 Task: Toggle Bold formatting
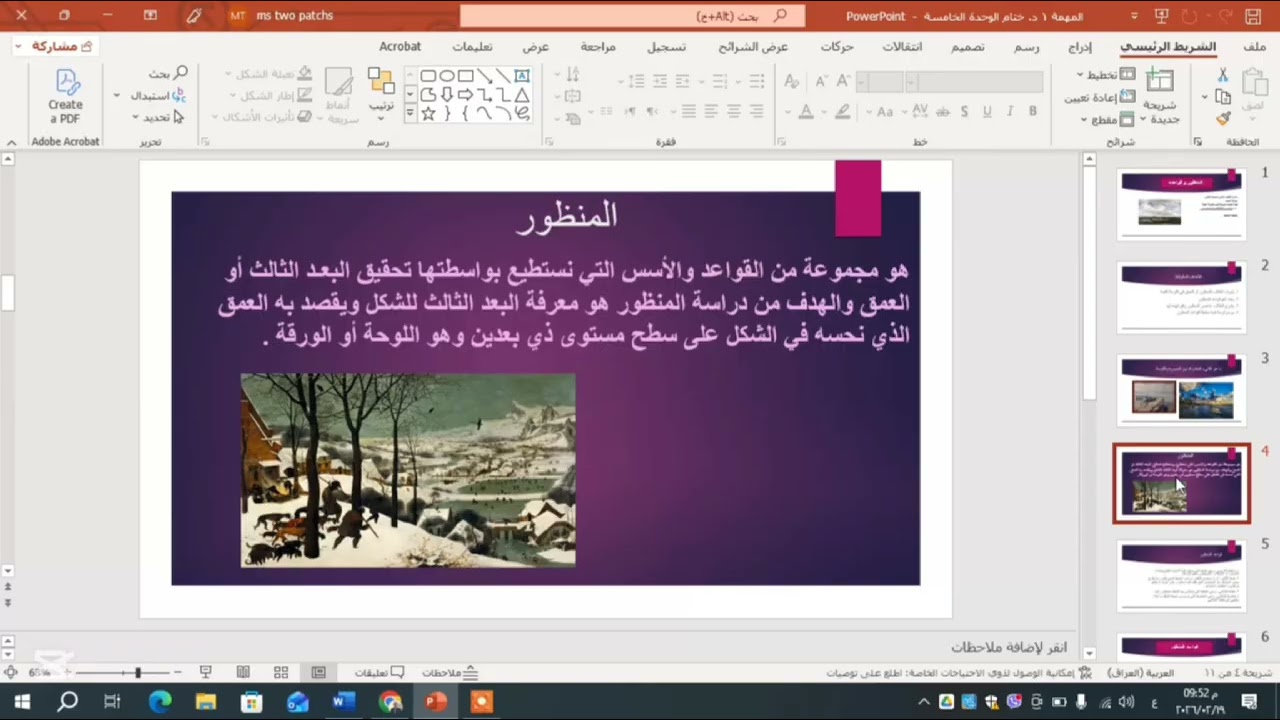(1032, 111)
